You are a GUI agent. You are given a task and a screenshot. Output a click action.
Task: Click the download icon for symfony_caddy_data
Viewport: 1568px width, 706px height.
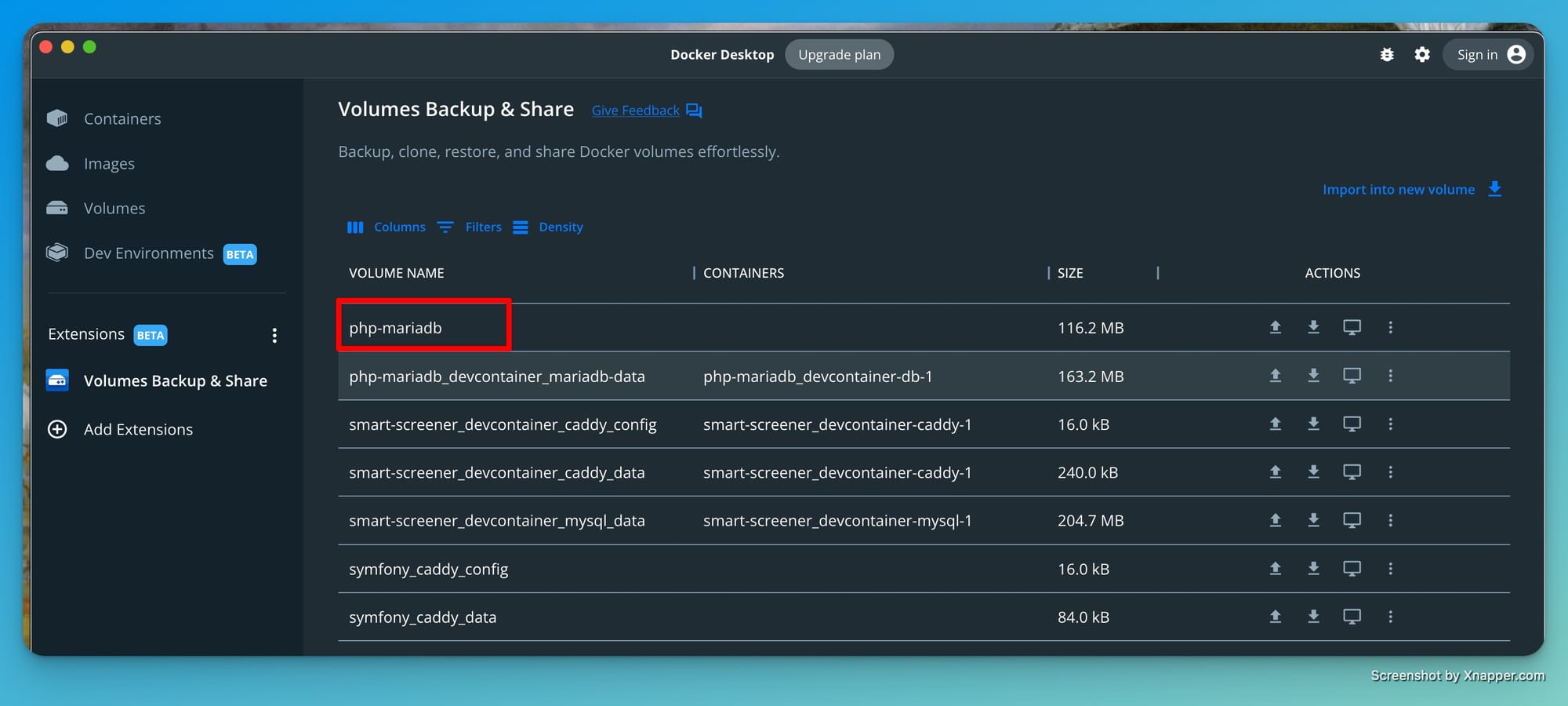(x=1313, y=617)
